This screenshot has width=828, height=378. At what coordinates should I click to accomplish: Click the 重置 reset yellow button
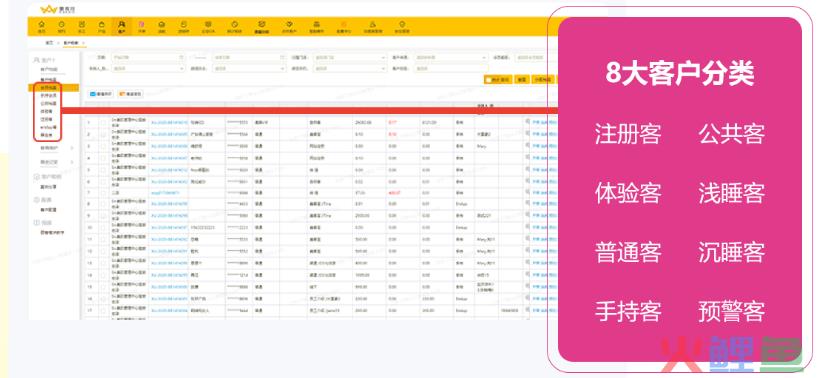click(x=522, y=80)
